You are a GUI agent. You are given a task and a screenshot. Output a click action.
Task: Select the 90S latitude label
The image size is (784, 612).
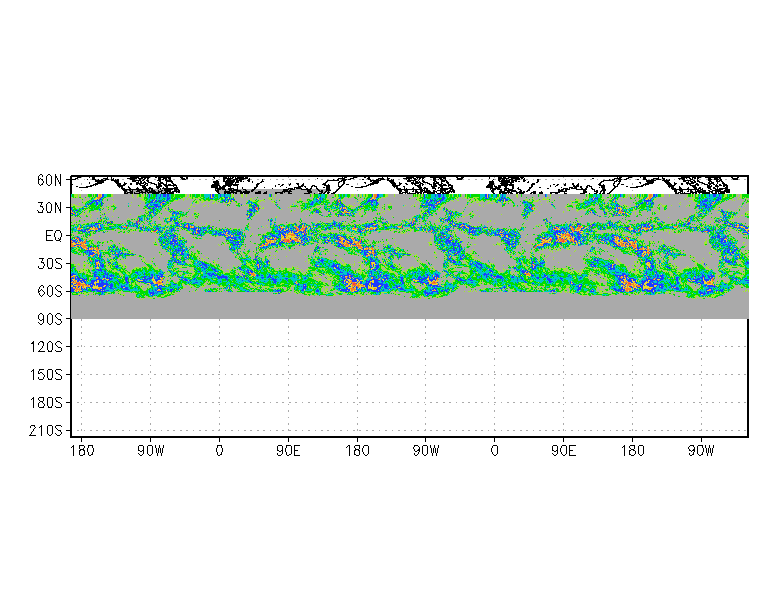[50, 319]
